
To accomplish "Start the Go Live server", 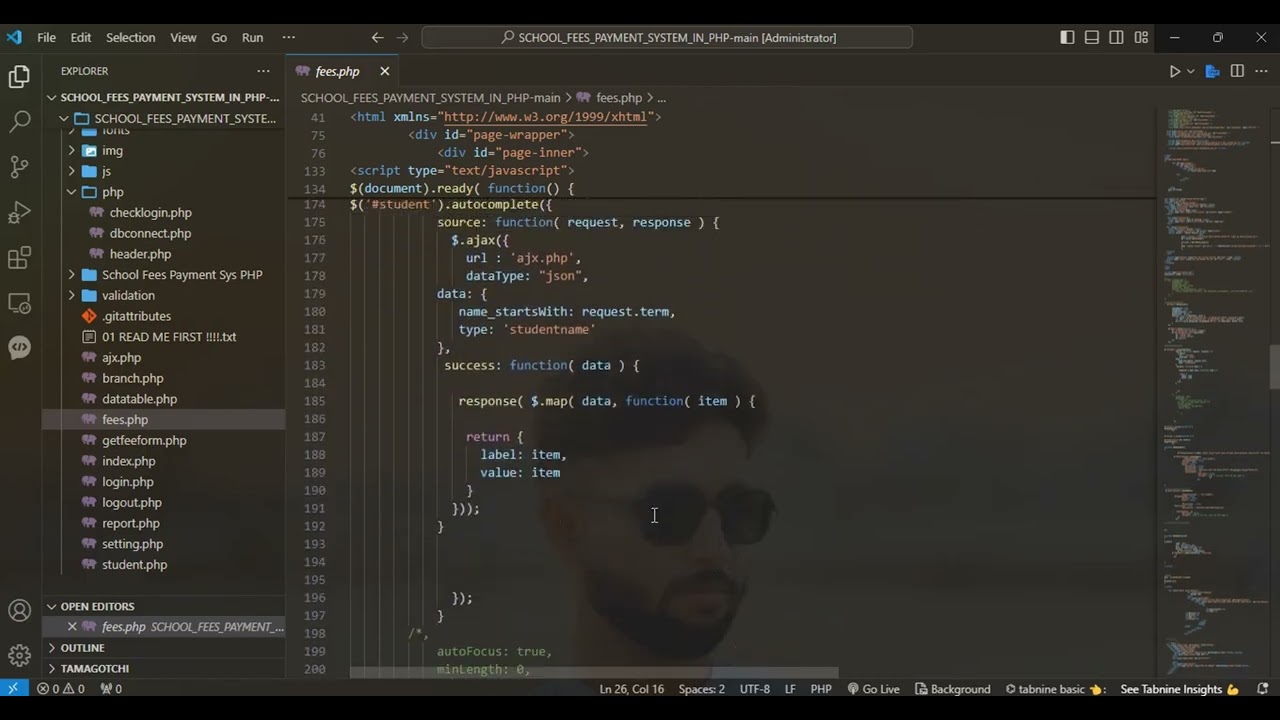I will tap(873, 689).
